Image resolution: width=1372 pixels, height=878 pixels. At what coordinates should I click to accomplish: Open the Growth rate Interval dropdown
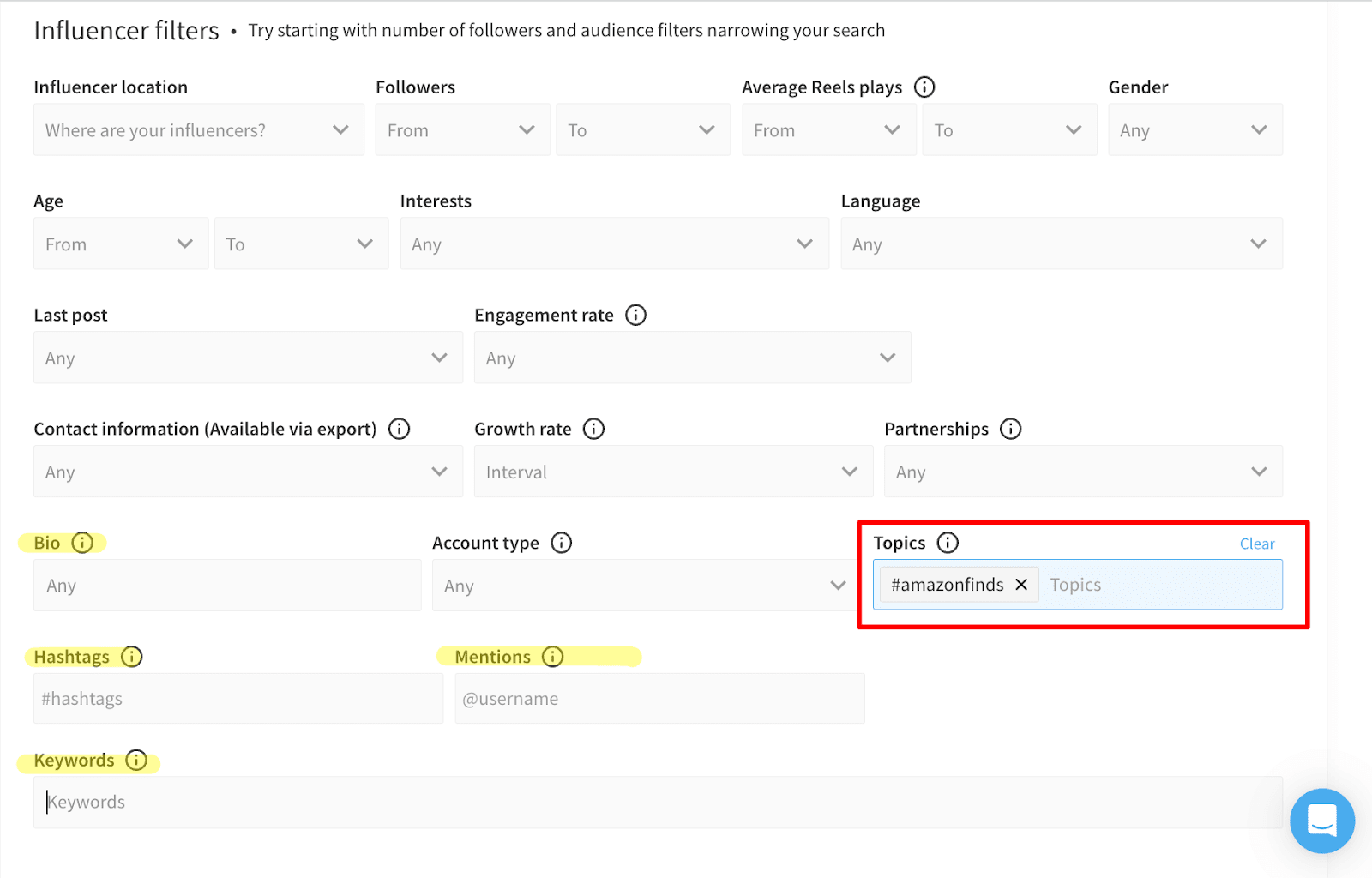(x=673, y=471)
